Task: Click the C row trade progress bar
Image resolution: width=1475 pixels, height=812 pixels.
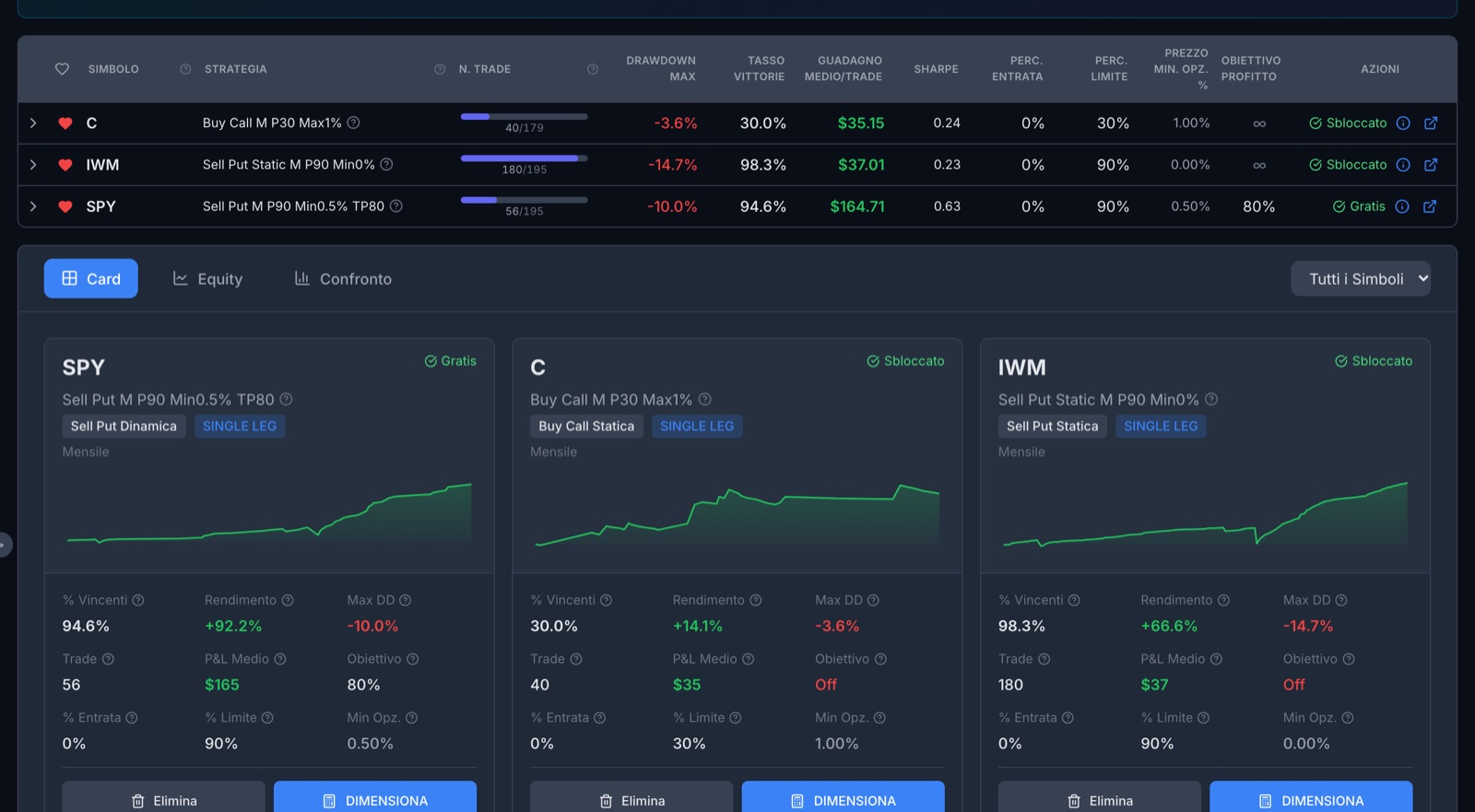Action: click(524, 116)
